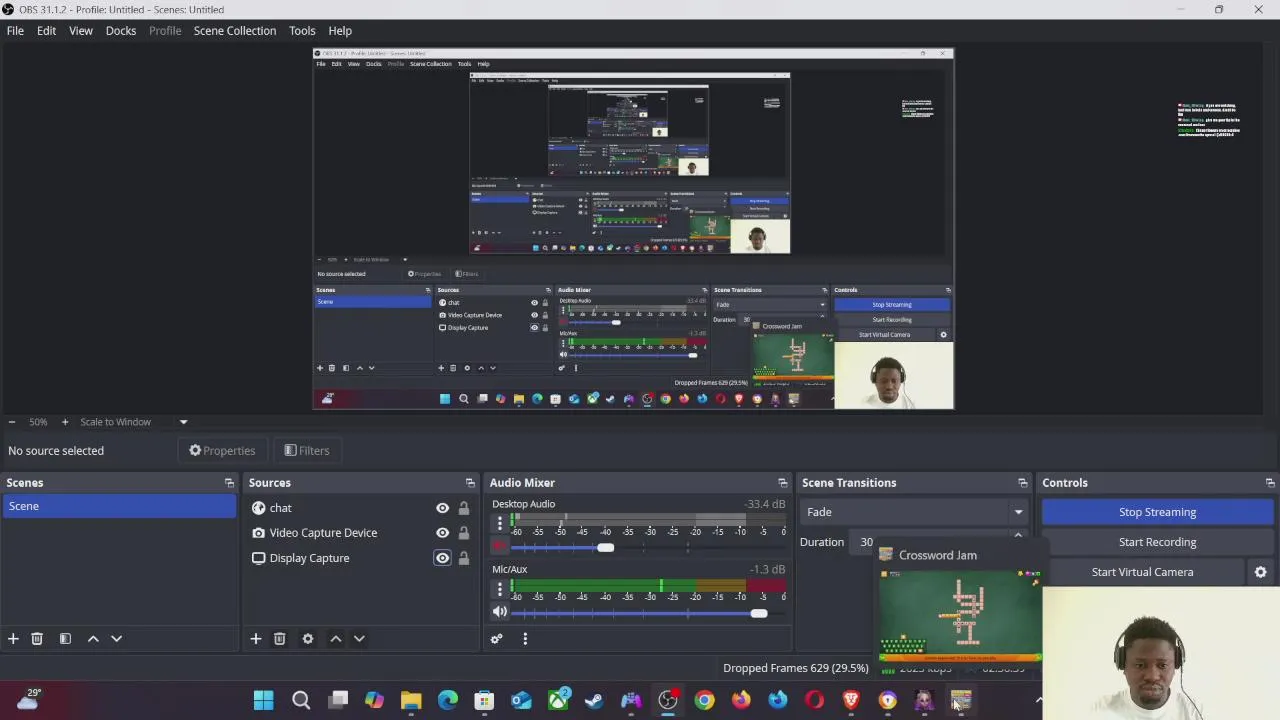Open the View menu

point(81,31)
